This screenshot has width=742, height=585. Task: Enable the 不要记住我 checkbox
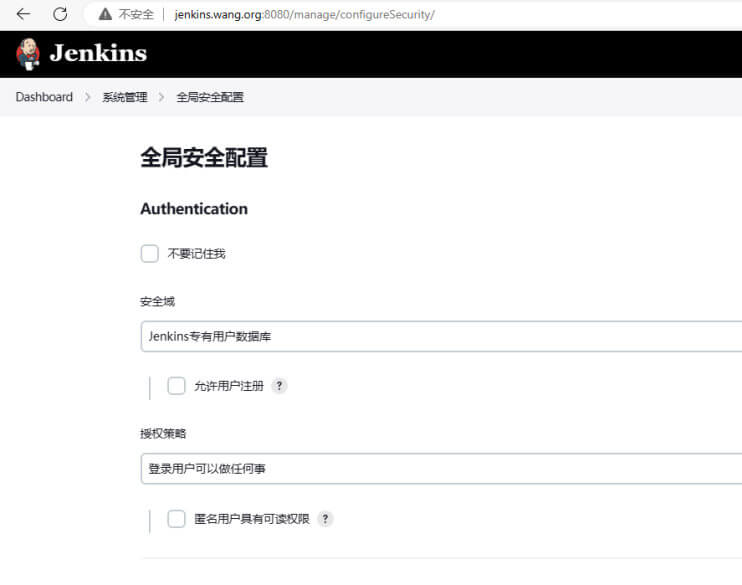(x=150, y=253)
